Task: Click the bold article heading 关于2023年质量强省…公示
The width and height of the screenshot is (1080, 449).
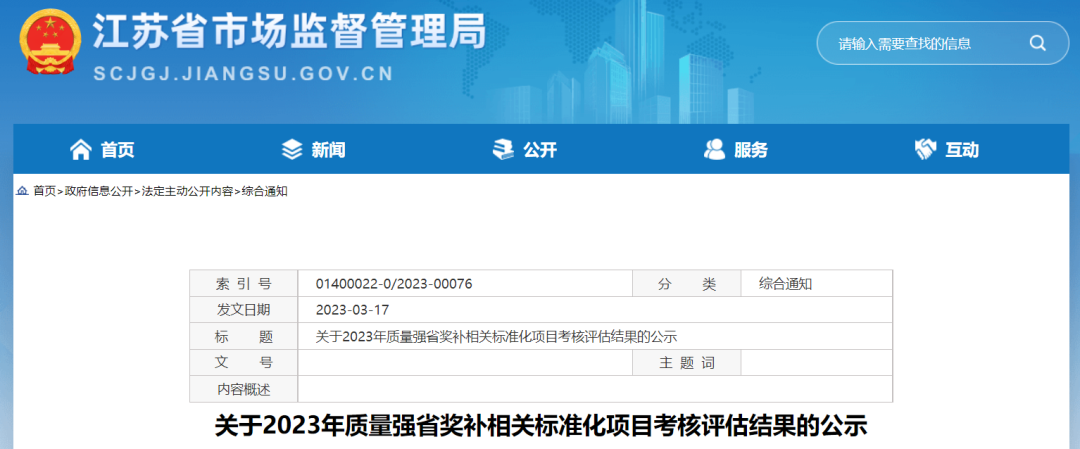Action: pyautogui.click(x=540, y=425)
